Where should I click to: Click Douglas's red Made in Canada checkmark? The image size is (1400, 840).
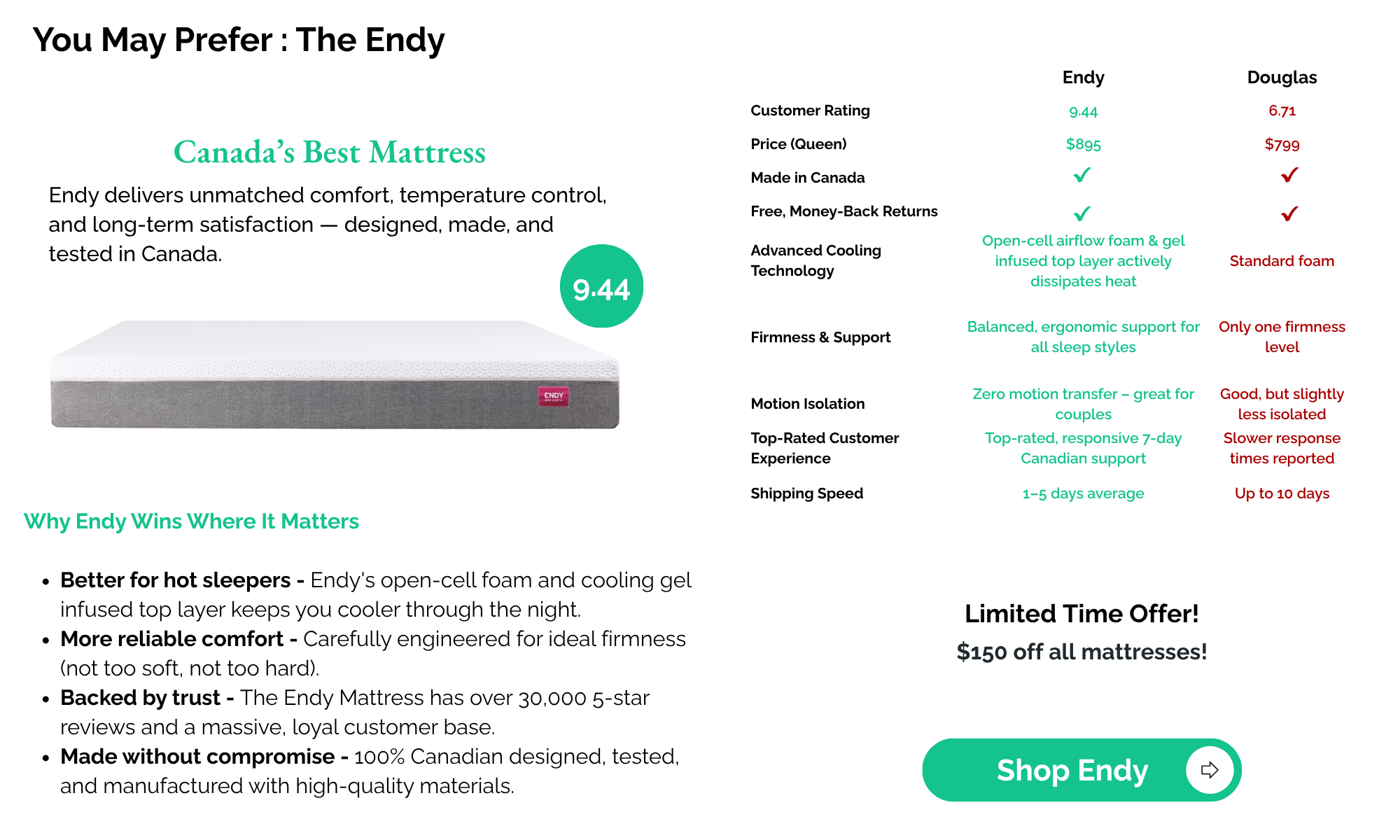pos(1289,175)
